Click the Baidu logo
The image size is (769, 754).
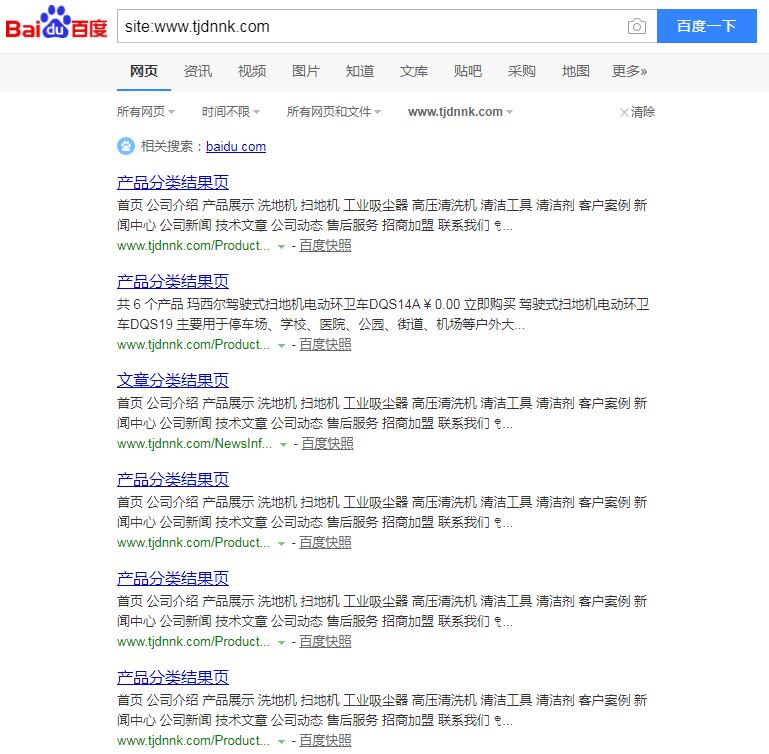click(x=56, y=22)
